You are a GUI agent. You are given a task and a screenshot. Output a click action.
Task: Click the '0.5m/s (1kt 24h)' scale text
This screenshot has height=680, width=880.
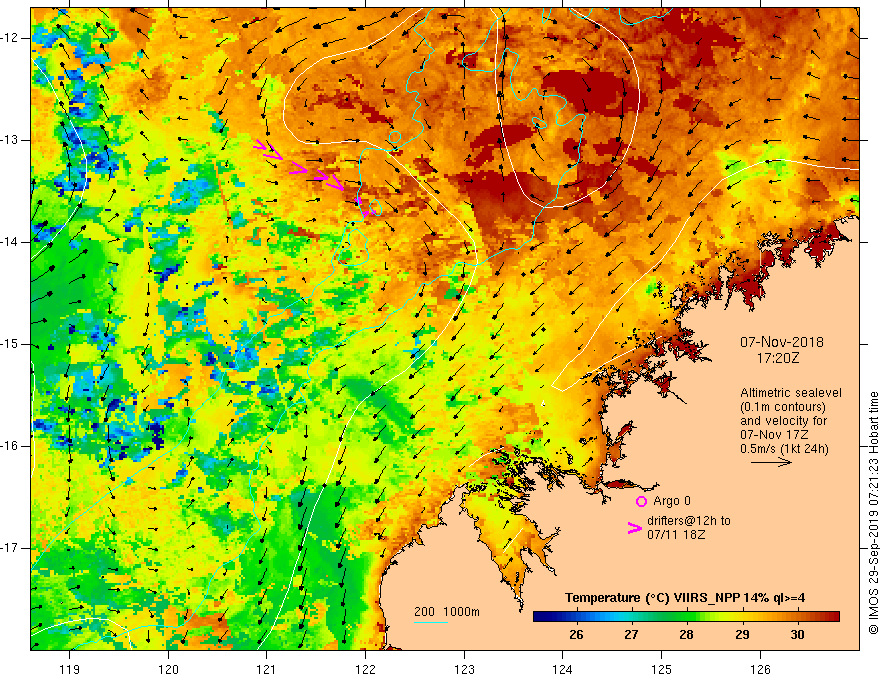(x=784, y=449)
